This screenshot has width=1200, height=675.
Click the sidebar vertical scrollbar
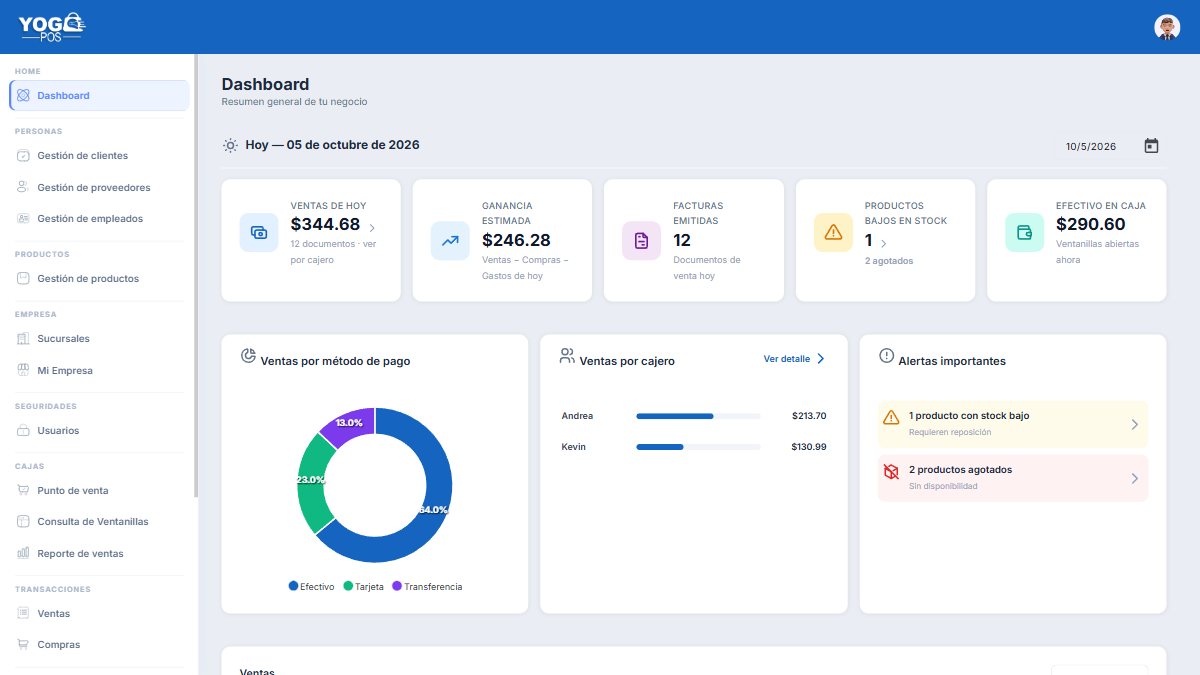click(x=196, y=275)
